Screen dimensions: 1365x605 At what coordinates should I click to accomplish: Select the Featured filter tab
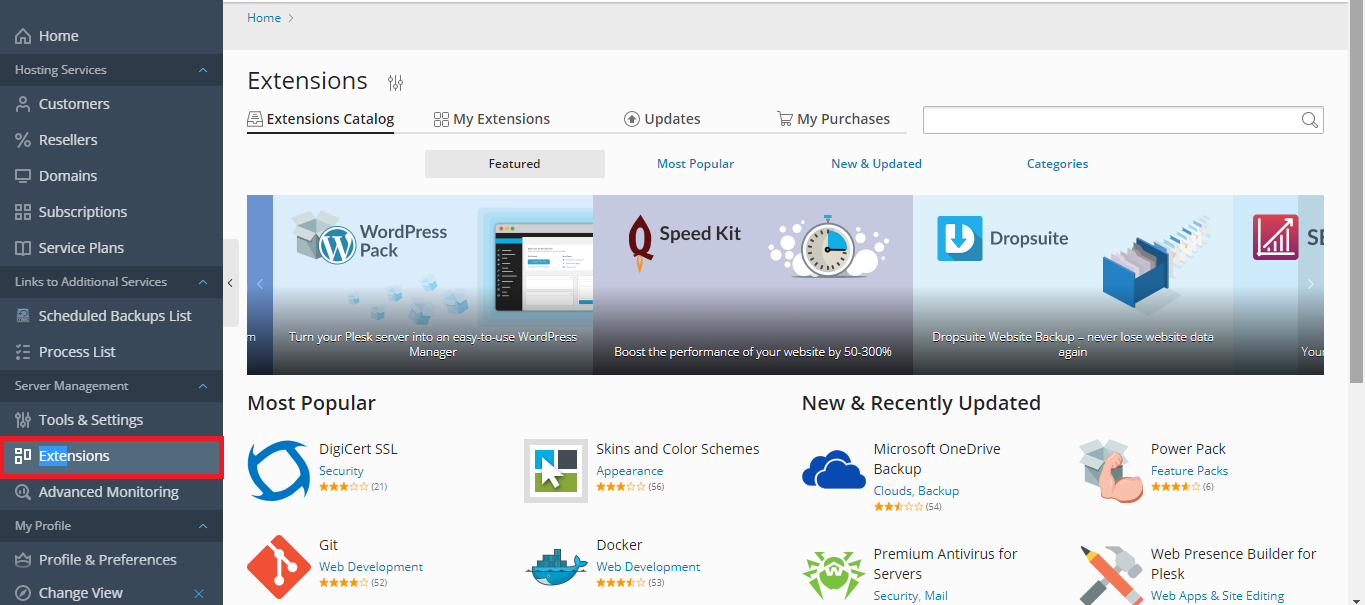[x=515, y=164]
